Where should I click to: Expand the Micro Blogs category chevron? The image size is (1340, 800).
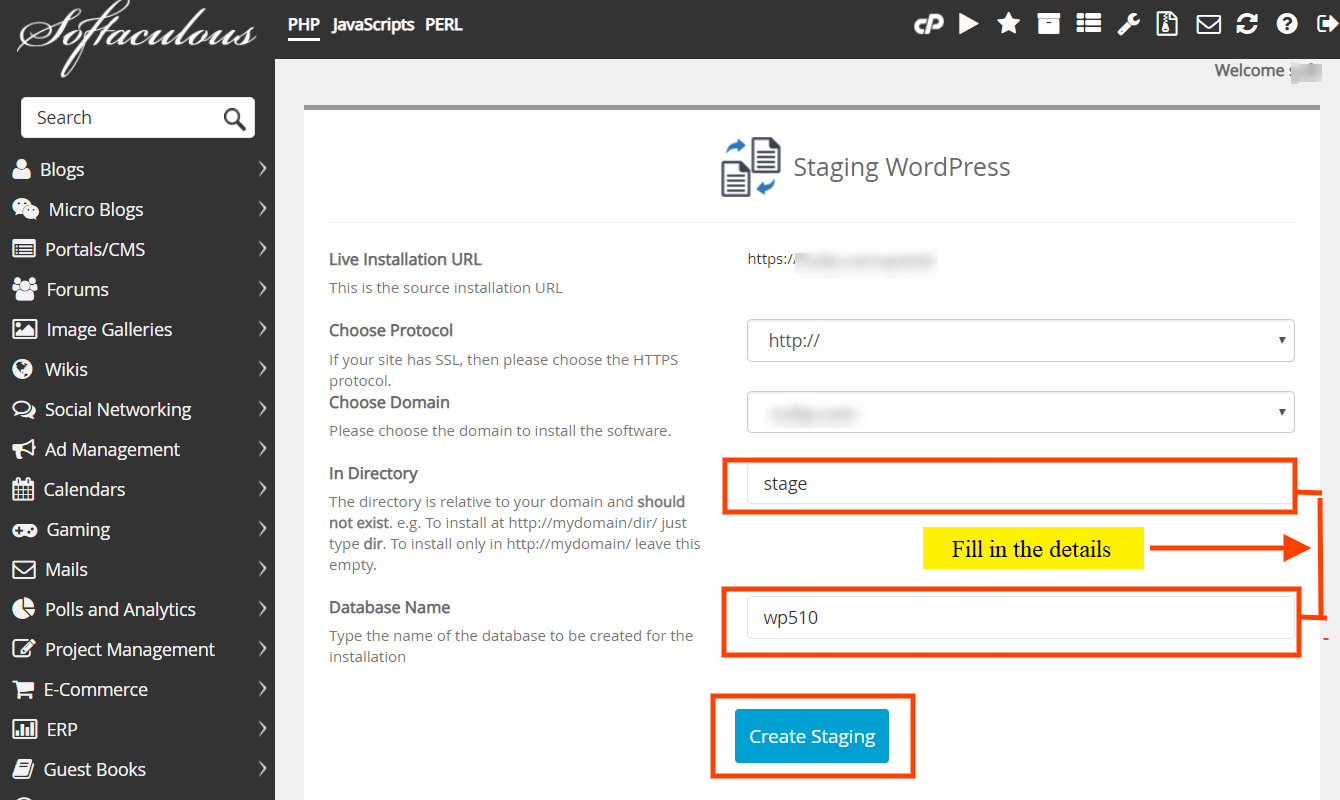tap(262, 209)
